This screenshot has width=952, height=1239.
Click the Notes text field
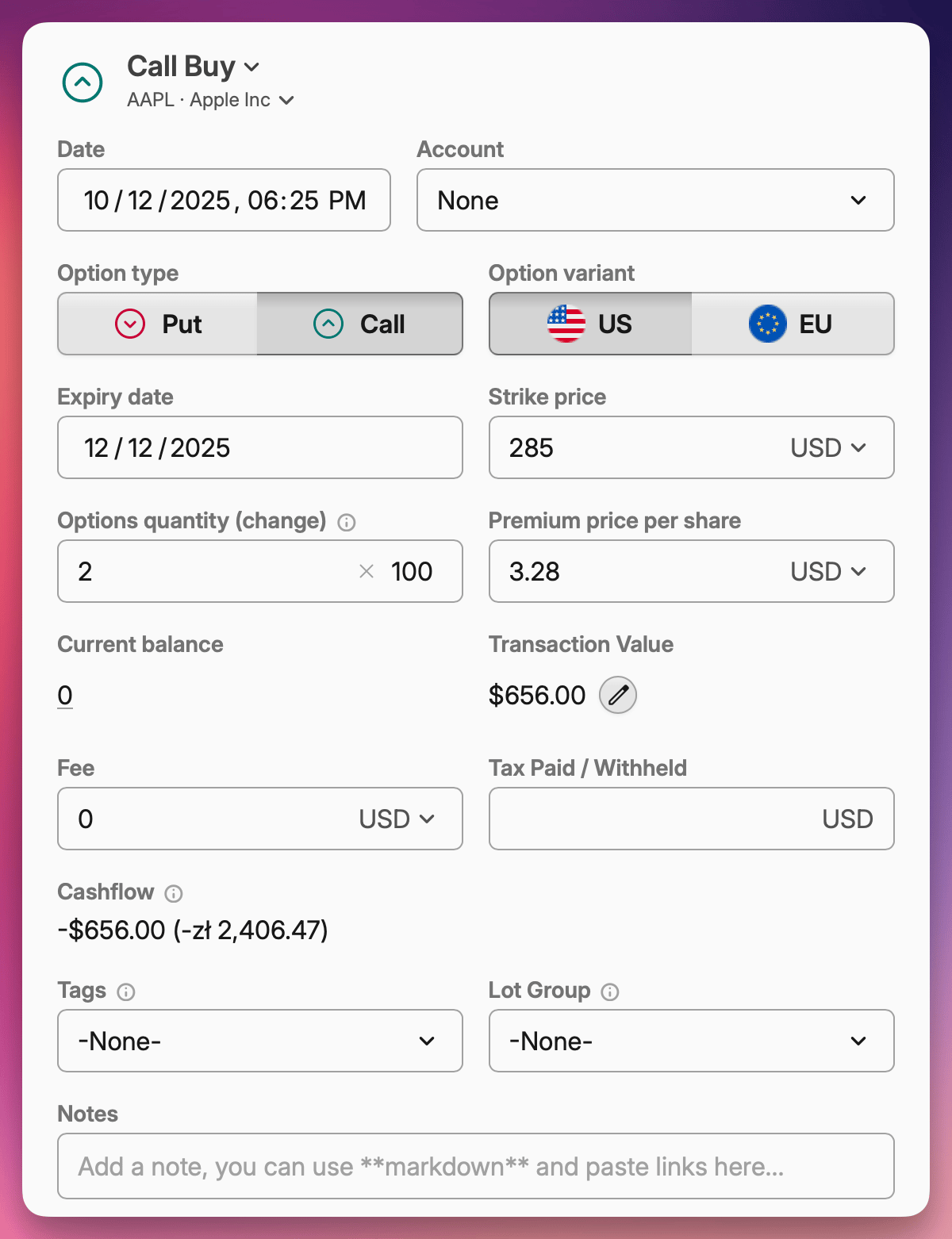[x=476, y=1166]
